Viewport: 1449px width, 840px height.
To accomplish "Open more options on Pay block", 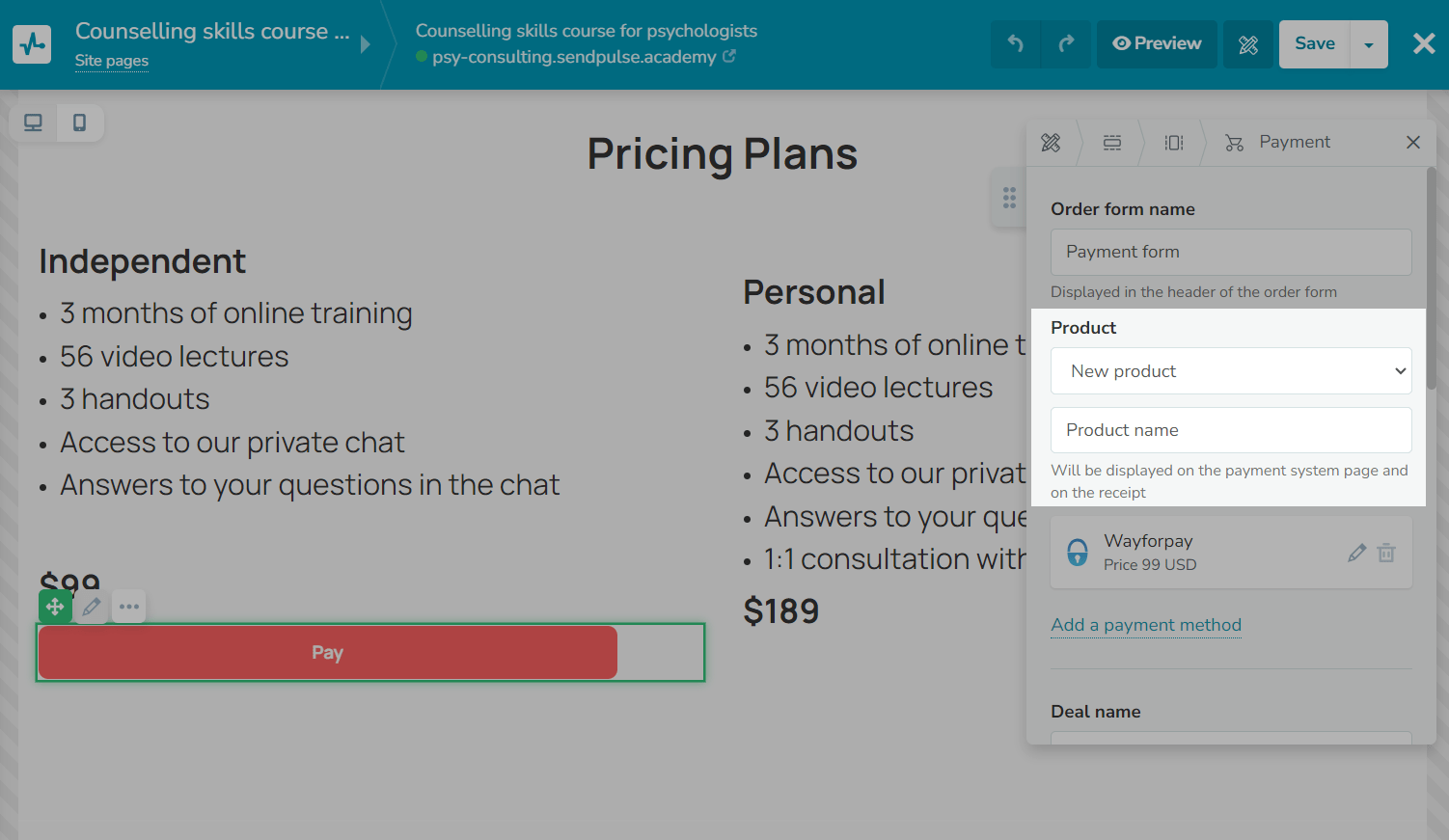I will pos(129,607).
